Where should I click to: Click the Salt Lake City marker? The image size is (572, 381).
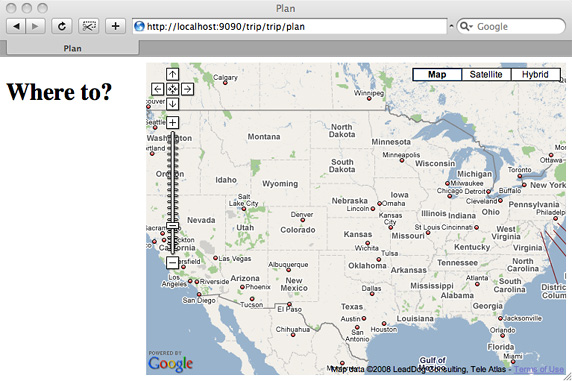[x=244, y=209]
